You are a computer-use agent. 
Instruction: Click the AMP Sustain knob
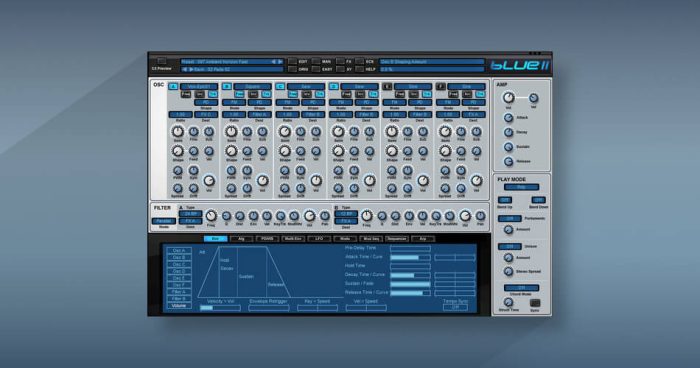click(x=508, y=146)
